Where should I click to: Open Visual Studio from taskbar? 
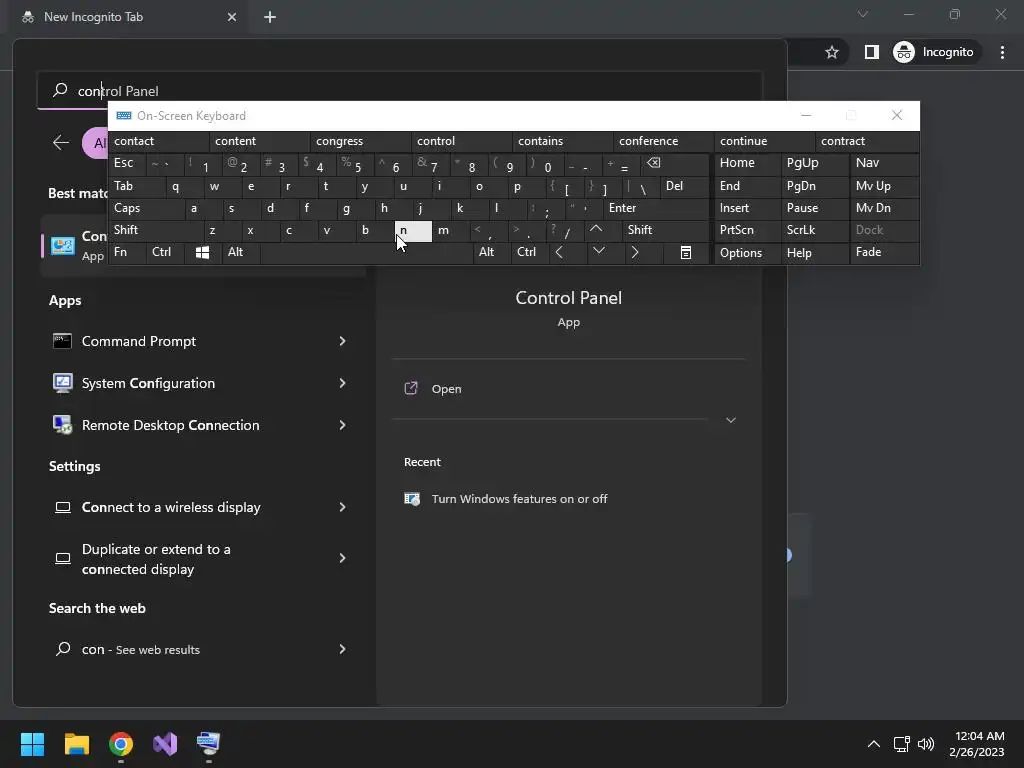click(165, 744)
